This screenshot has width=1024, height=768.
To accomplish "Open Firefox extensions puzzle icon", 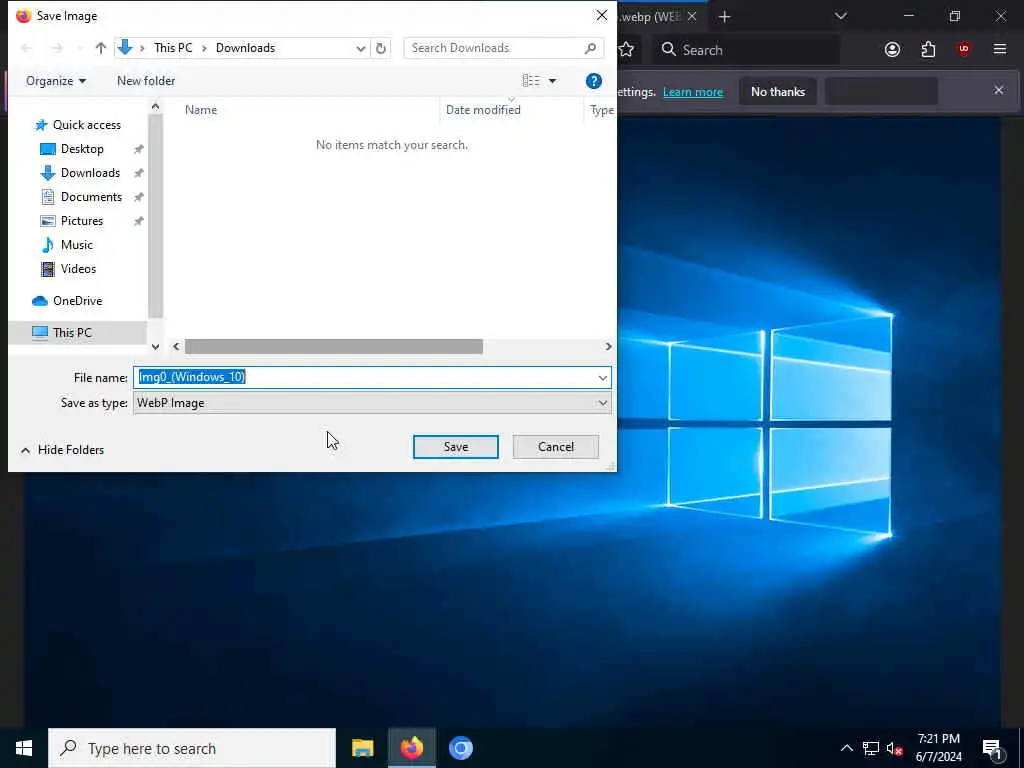I will click(x=928, y=50).
